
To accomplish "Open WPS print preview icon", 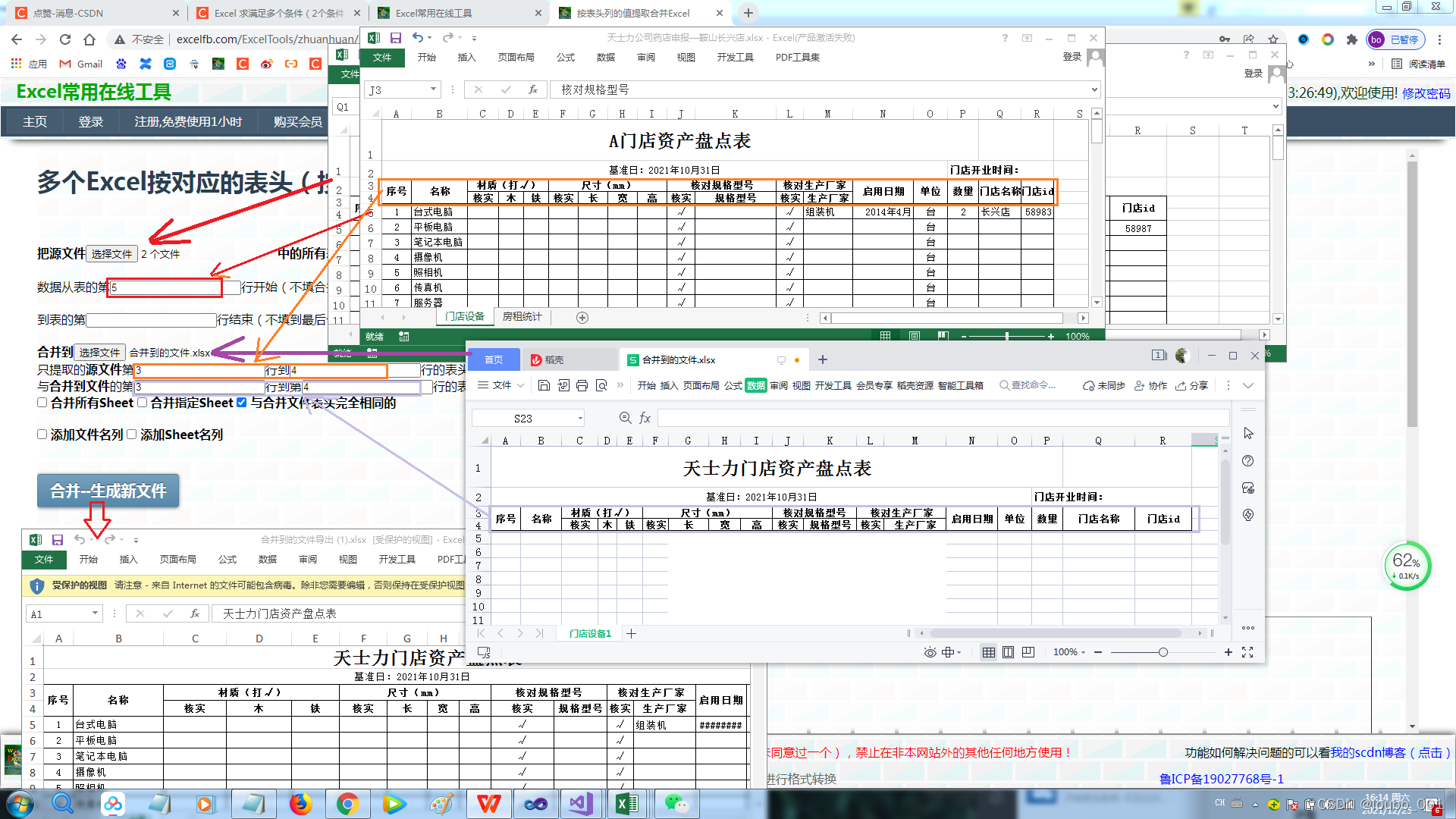I will 601,386.
